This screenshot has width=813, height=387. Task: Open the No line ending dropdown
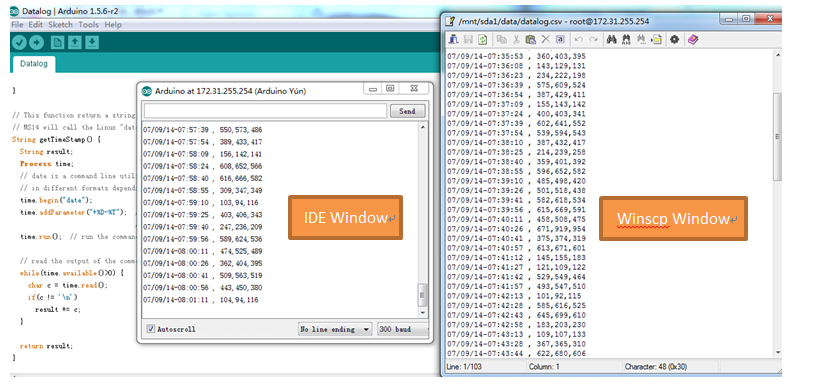point(335,329)
